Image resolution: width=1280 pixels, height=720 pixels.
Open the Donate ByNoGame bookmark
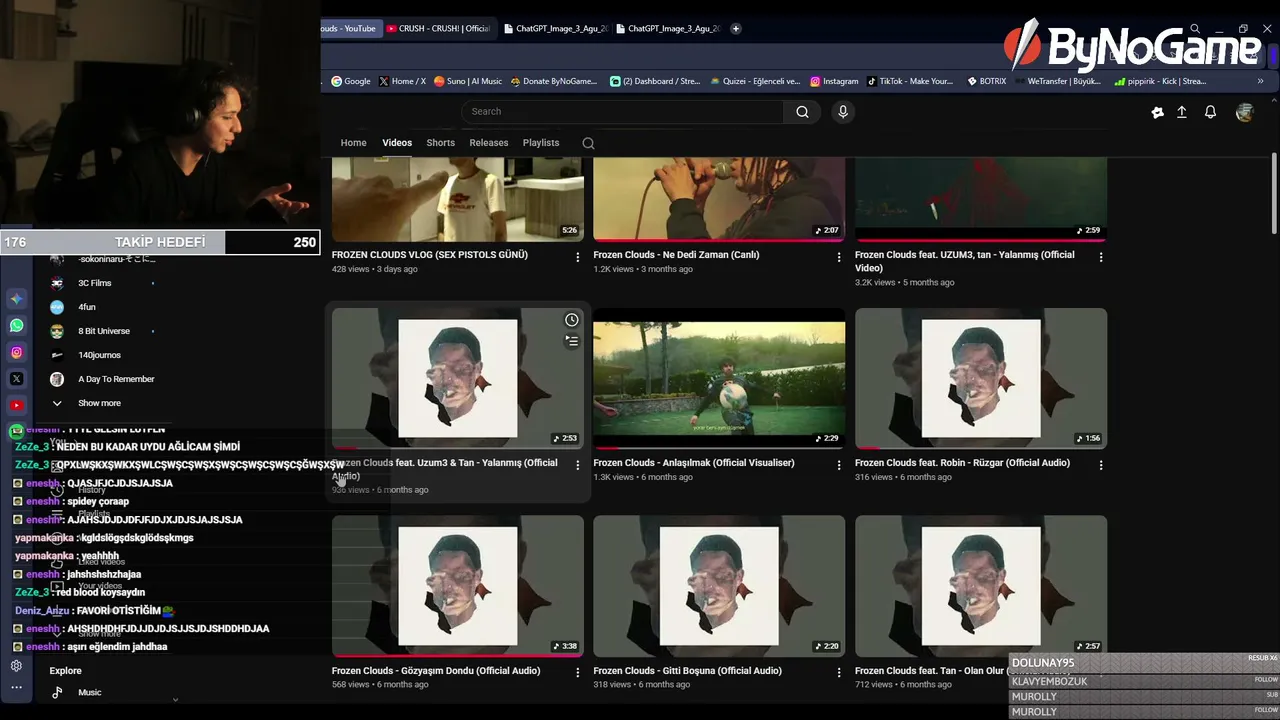(x=553, y=82)
